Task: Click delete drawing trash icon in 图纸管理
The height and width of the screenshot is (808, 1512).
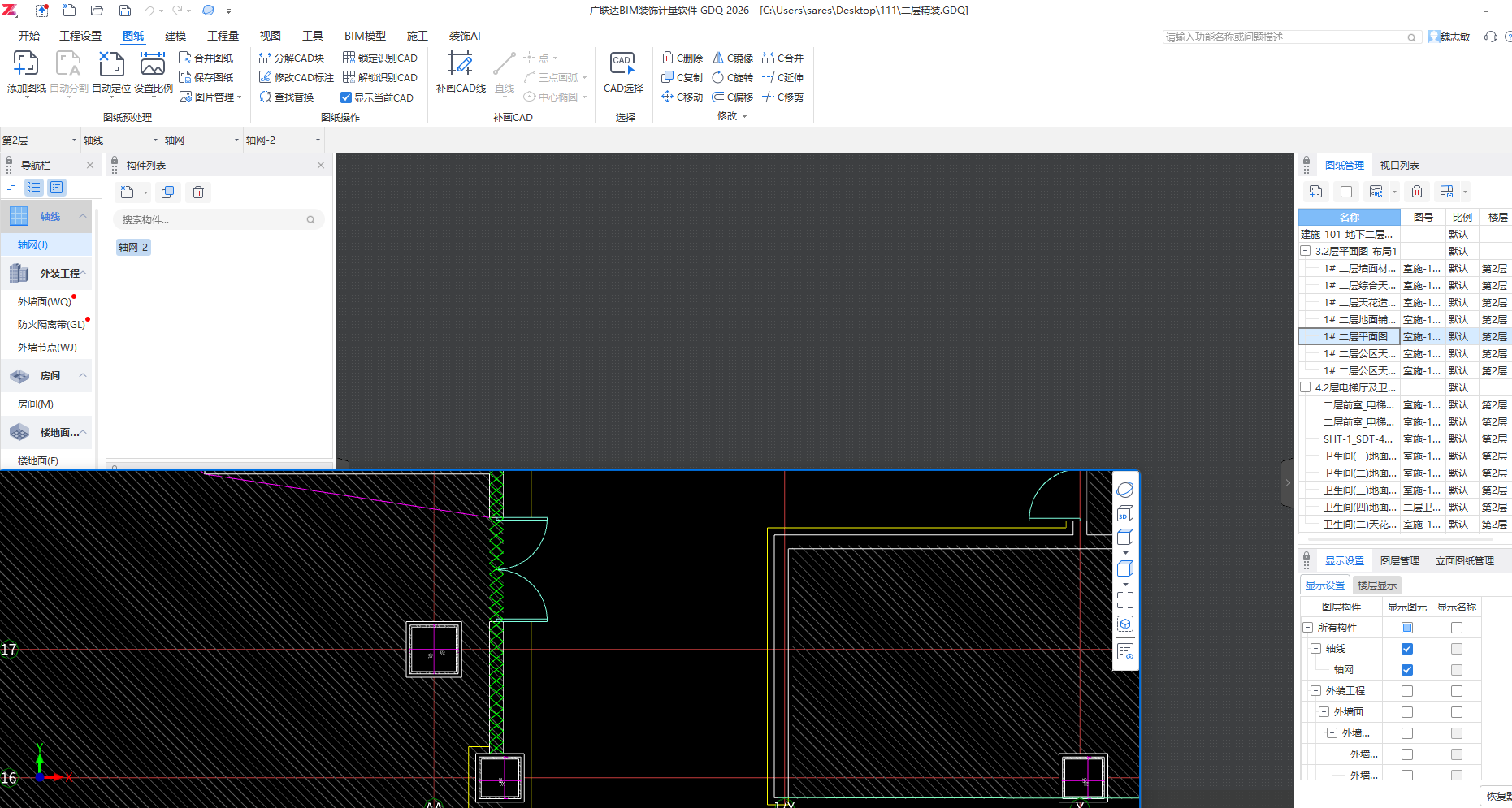Action: [x=1417, y=192]
